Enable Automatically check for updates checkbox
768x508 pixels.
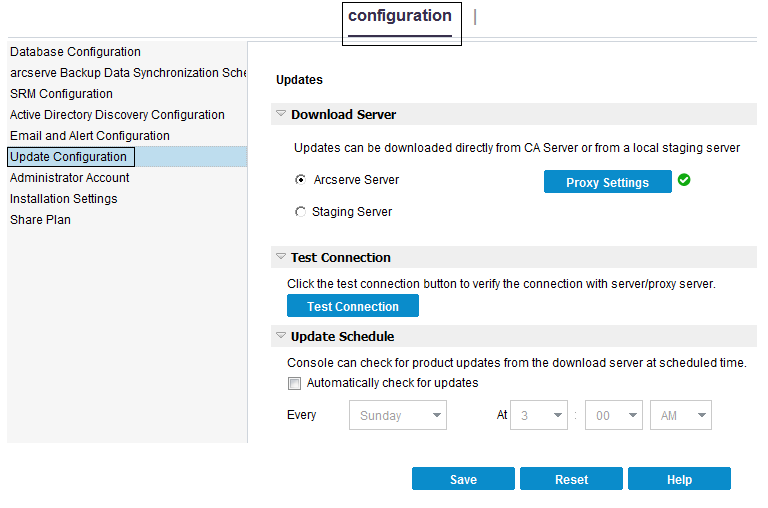point(294,383)
